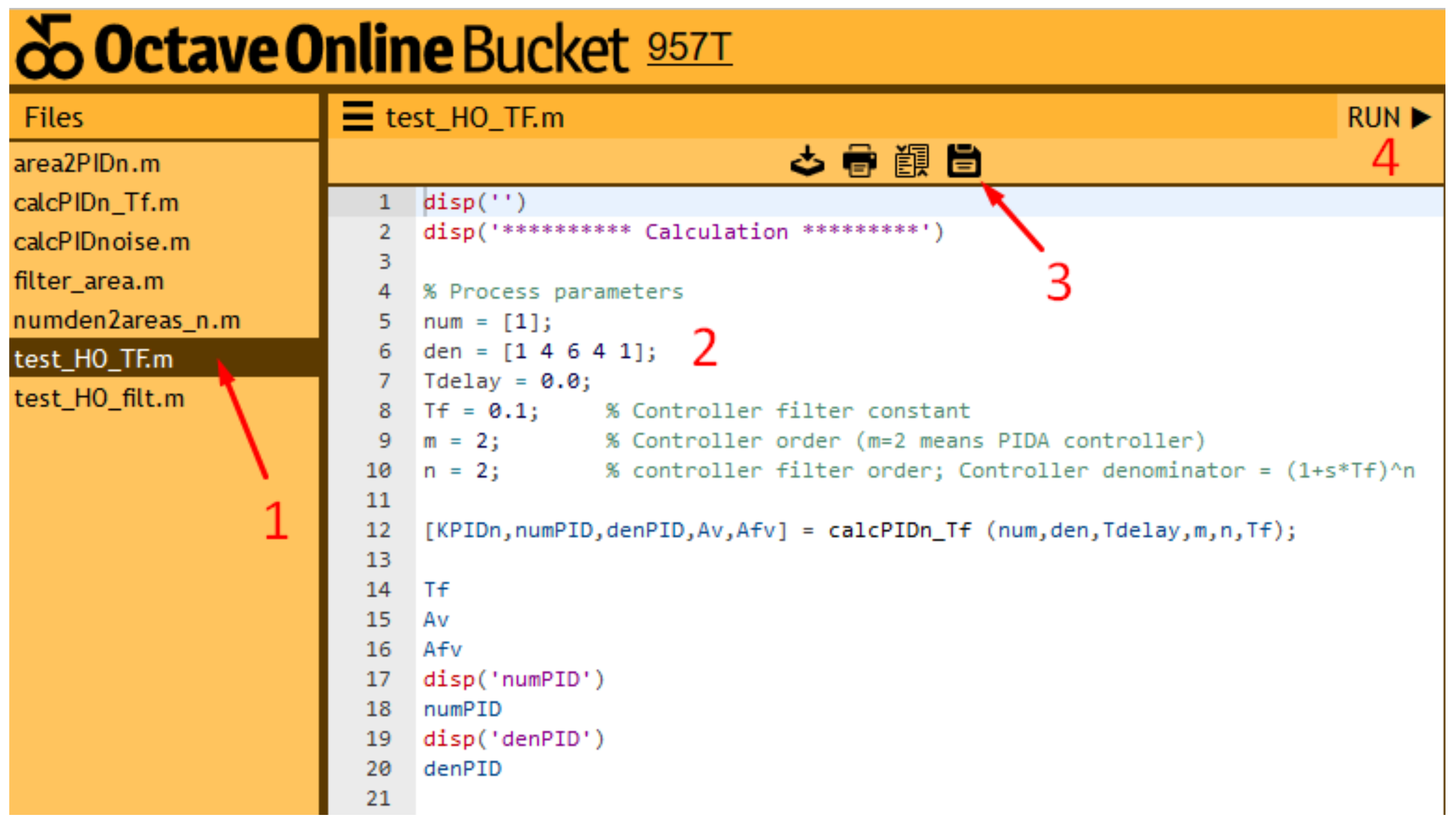
Task: Click the save file floppy icon
Action: 964,161
